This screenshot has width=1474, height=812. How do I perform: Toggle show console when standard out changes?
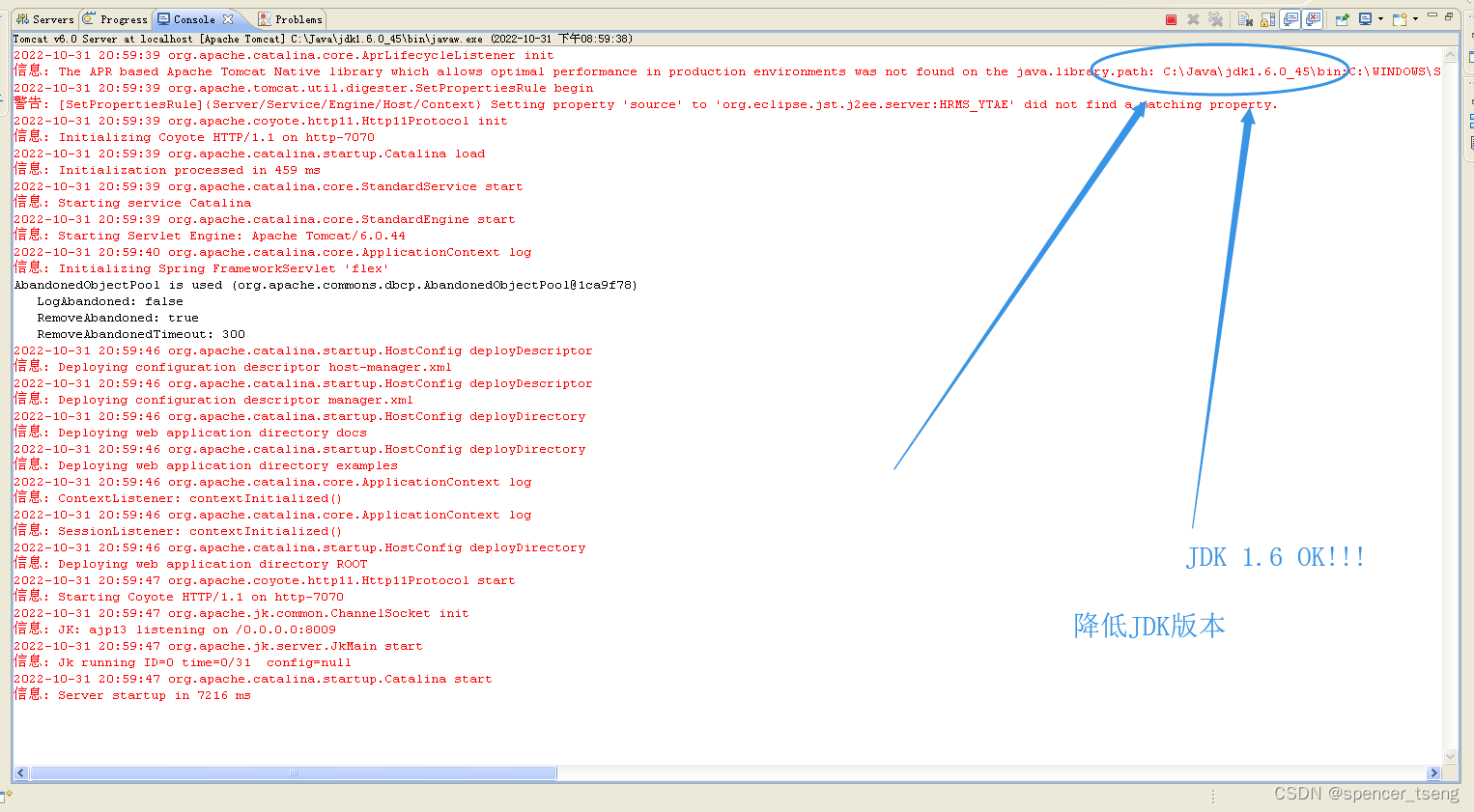[x=1290, y=17]
